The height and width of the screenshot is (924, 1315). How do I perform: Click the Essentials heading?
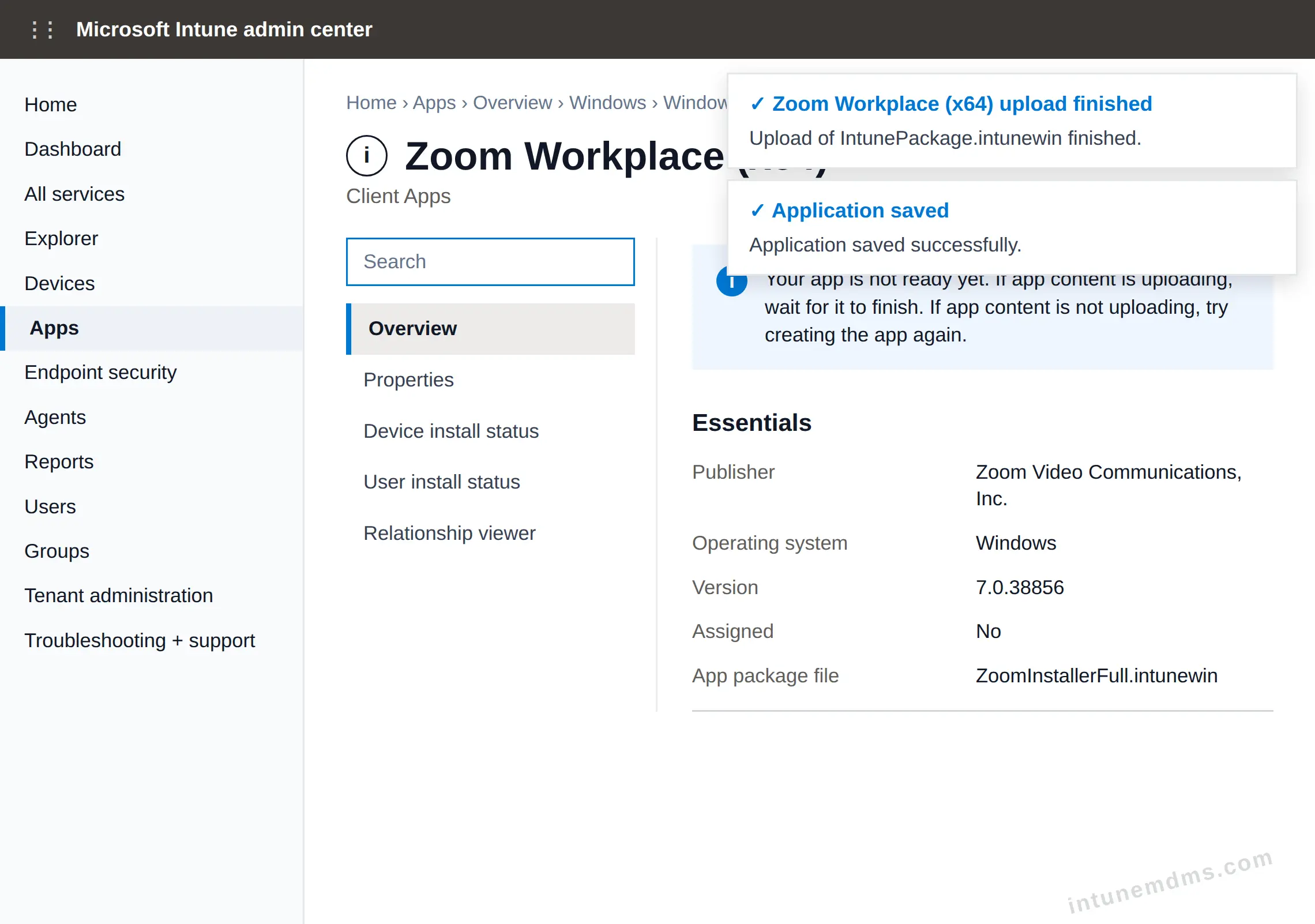click(x=752, y=423)
